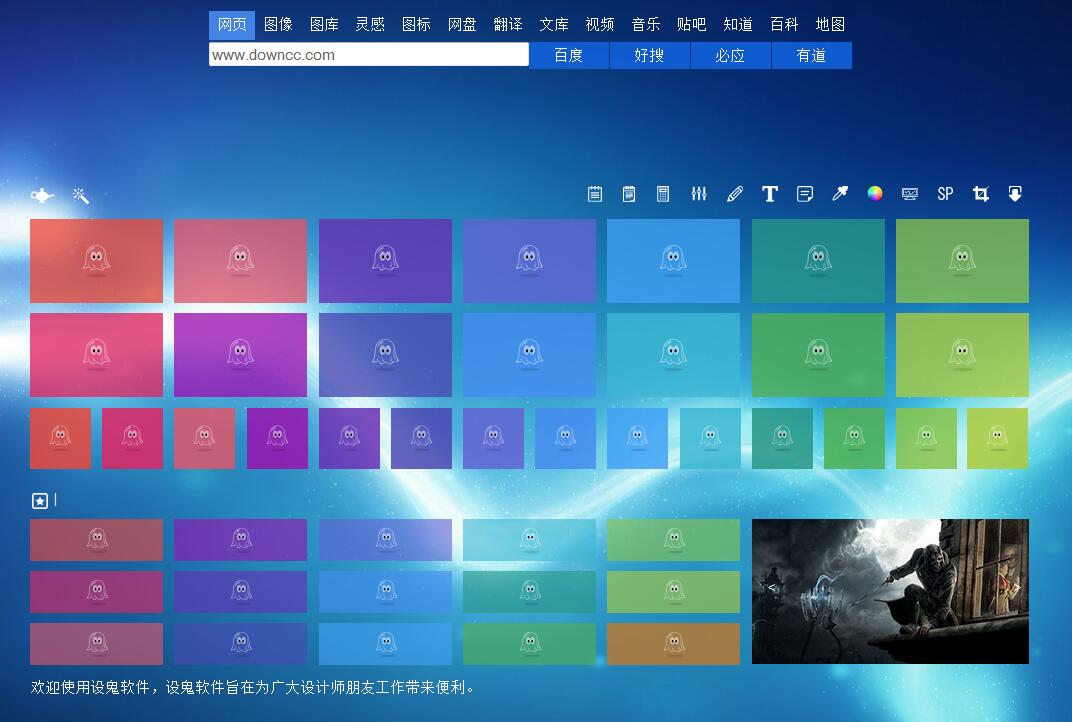Open the Dishonored game artwork thumbnail
The image size is (1072, 722).
click(890, 591)
